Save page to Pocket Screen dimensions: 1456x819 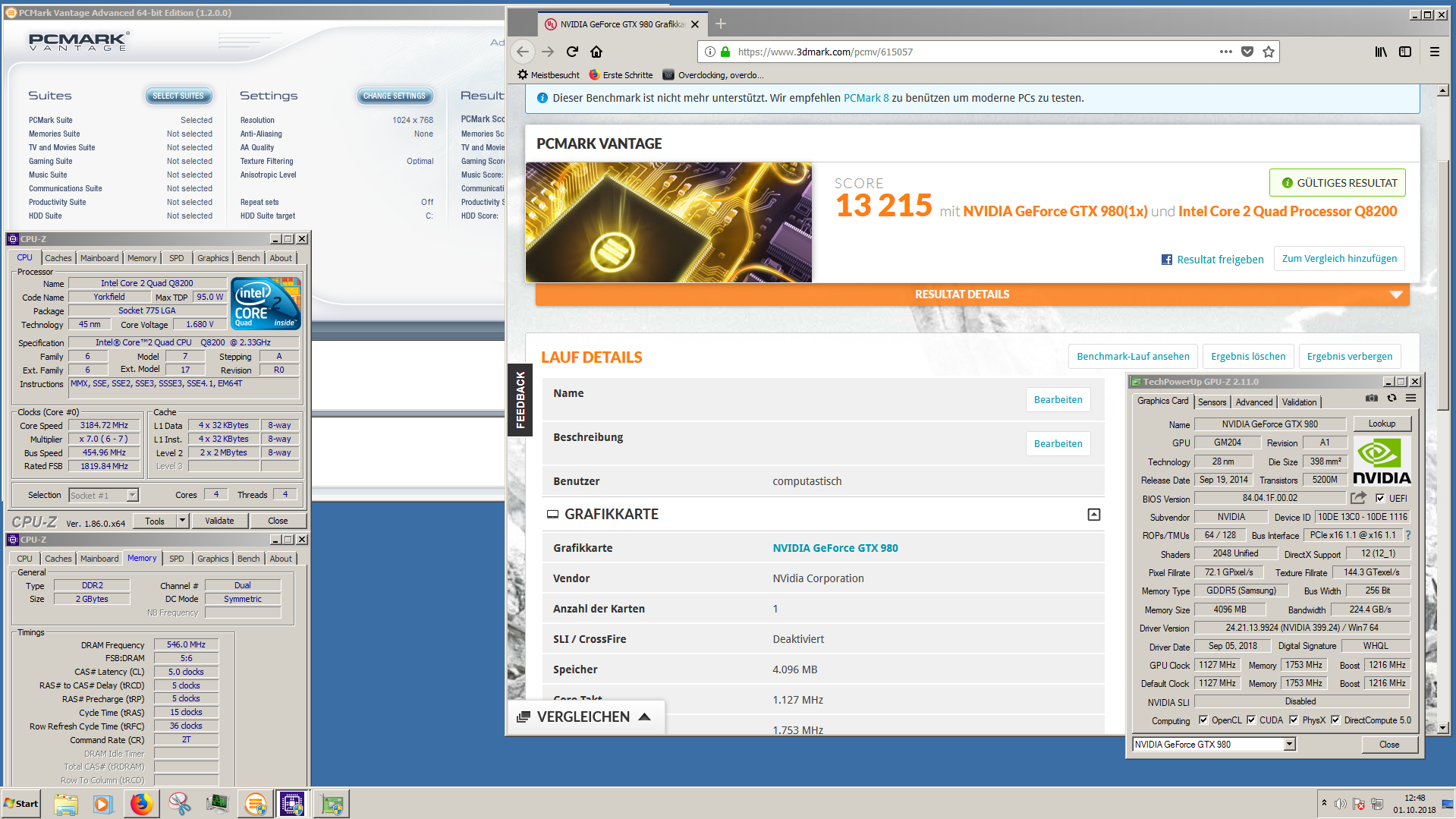coord(1247,52)
